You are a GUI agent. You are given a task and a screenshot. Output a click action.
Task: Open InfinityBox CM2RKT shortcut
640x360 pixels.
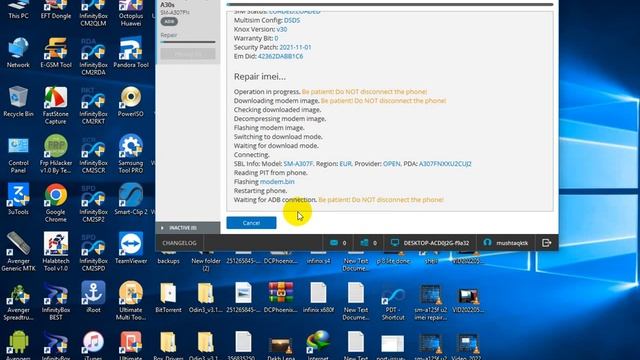[x=93, y=105]
